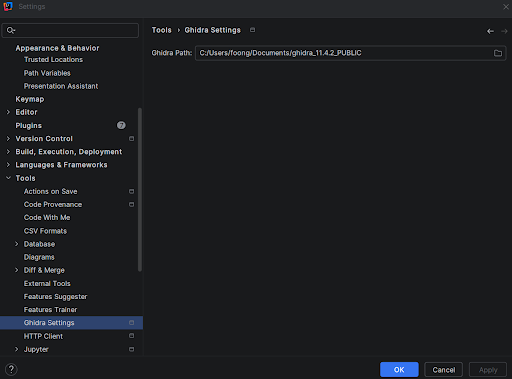Viewport: 512px width, 379px height.
Task: Expand the Jupyter node
Action: [17, 349]
